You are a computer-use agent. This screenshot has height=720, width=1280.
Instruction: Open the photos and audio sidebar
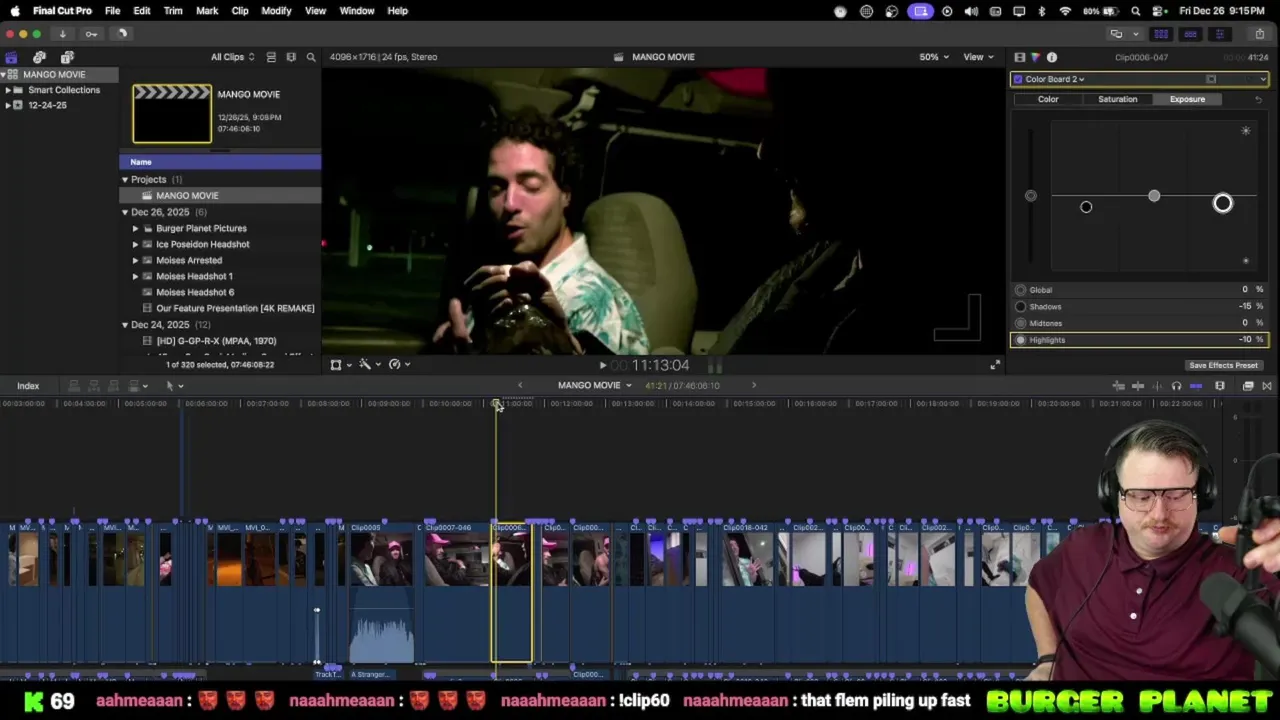point(39,57)
